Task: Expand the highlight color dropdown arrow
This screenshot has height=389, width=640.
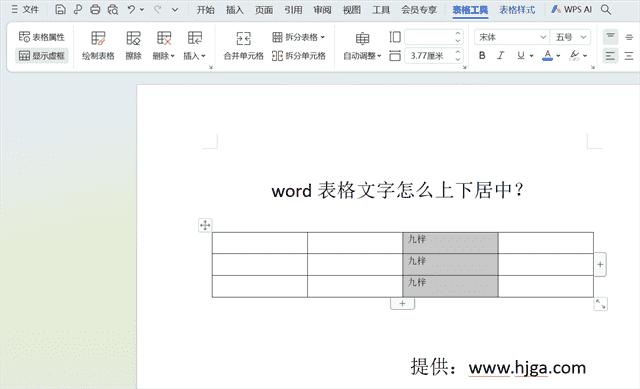Action: (585, 56)
